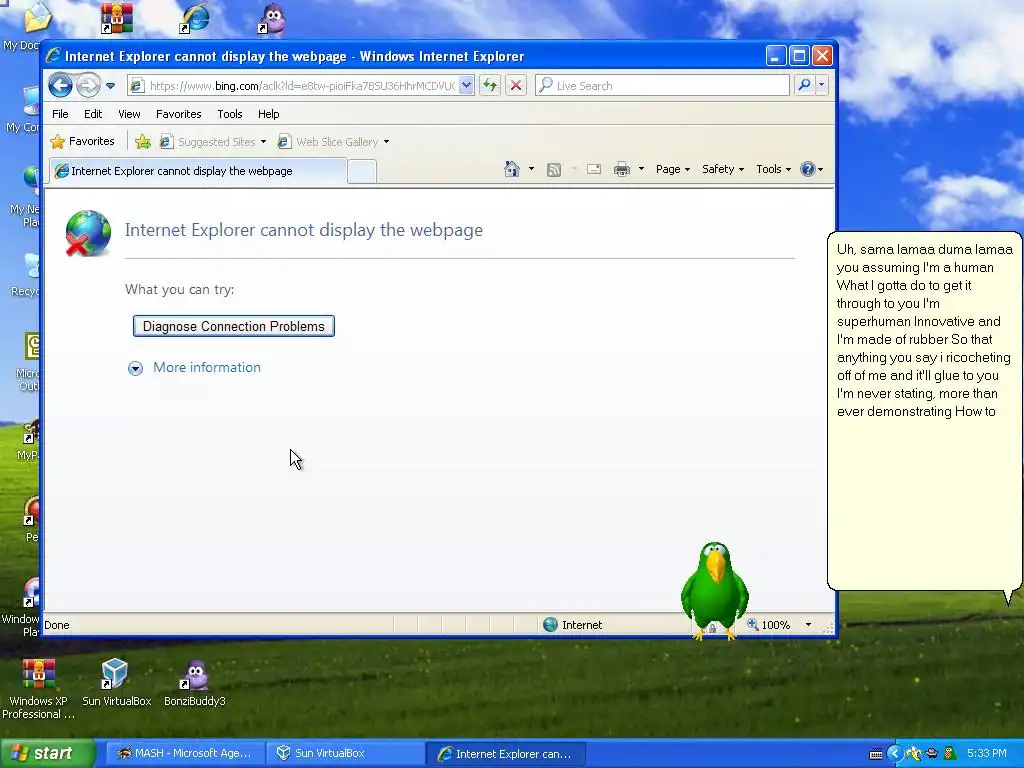The height and width of the screenshot is (768, 1024).
Task: Open the Web Slice Gallery link
Action: coord(333,142)
